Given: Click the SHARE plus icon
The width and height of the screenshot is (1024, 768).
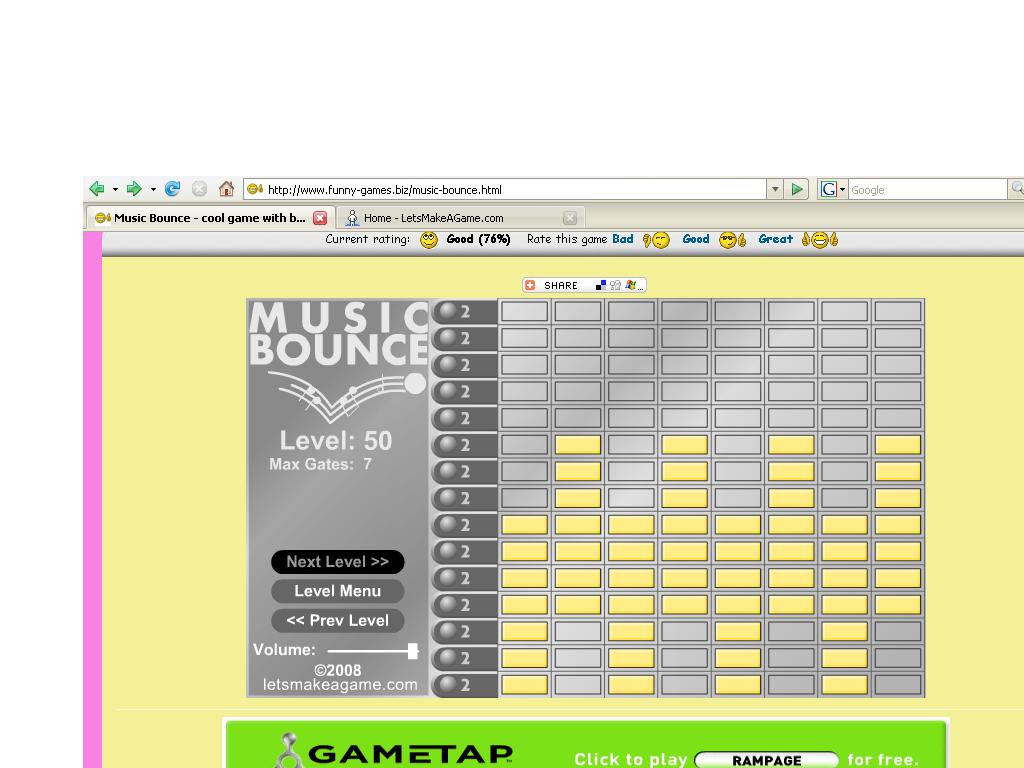Looking at the screenshot, I should click(530, 284).
